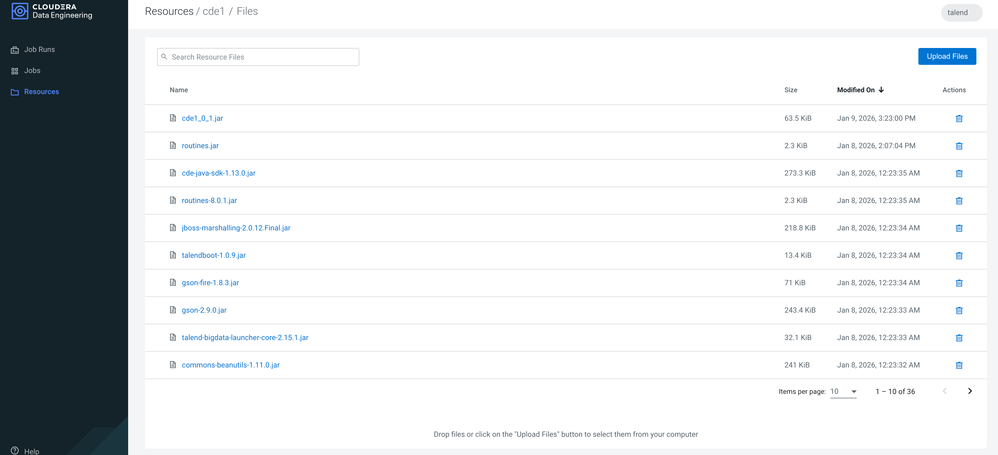Click cde1 in the breadcrumb
Screen dimensions: 998x455
pos(214,11)
